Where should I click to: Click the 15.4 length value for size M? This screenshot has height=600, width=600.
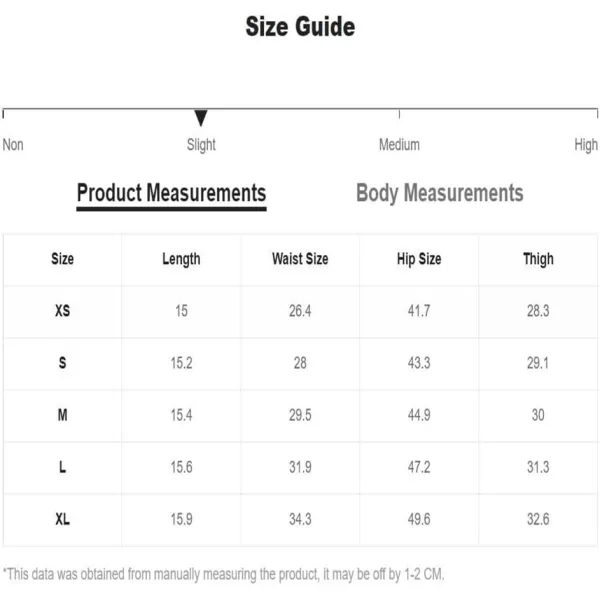[x=181, y=415]
